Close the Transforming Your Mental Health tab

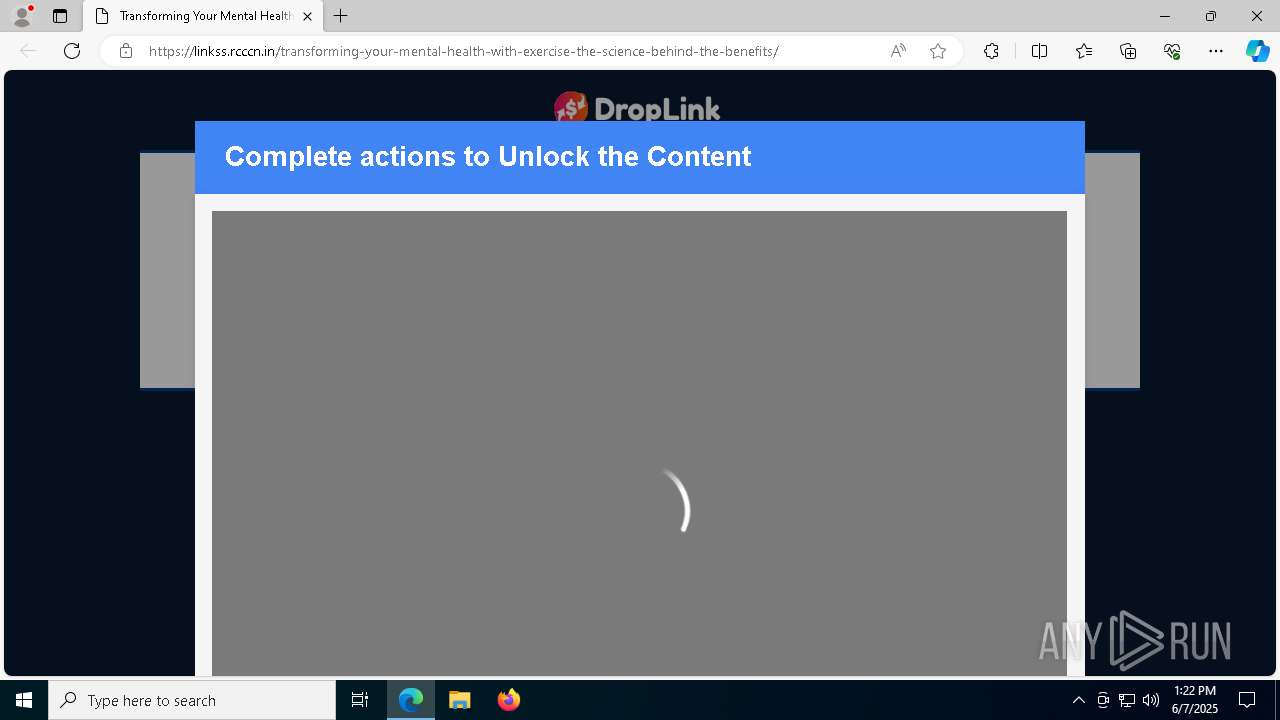tap(307, 16)
